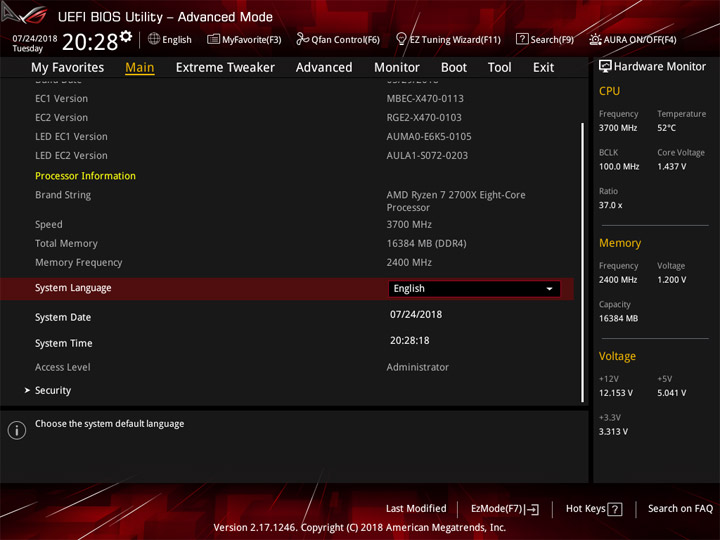The width and height of the screenshot is (720, 540).
Task: Click the Hot Keys question mark icon
Action: (x=615, y=509)
